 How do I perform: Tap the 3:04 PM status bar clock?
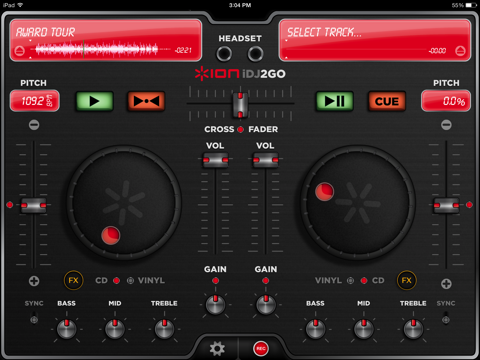[x=240, y=5]
